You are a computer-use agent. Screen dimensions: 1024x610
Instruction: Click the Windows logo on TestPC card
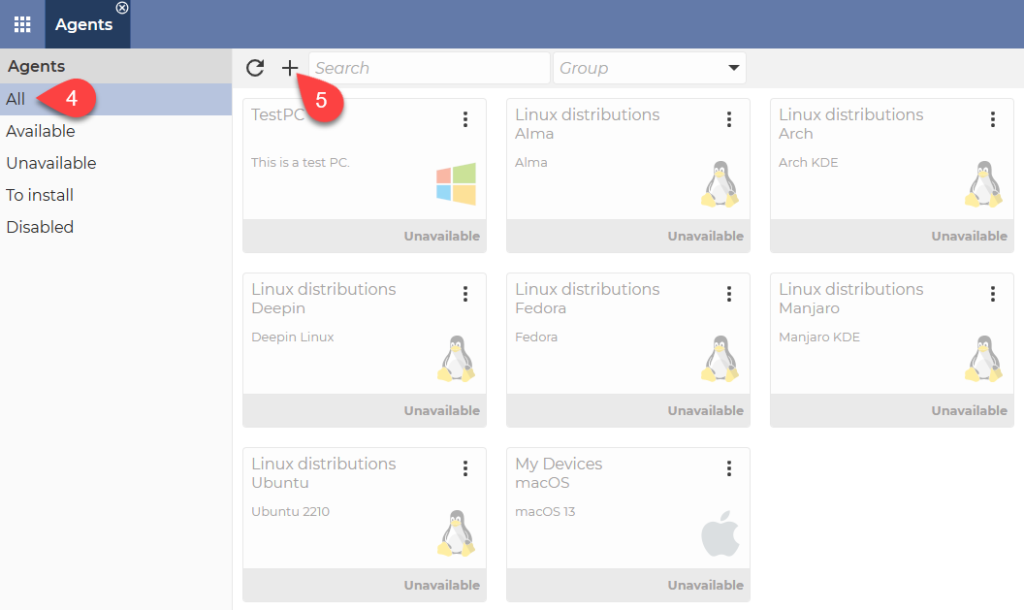pyautogui.click(x=456, y=184)
